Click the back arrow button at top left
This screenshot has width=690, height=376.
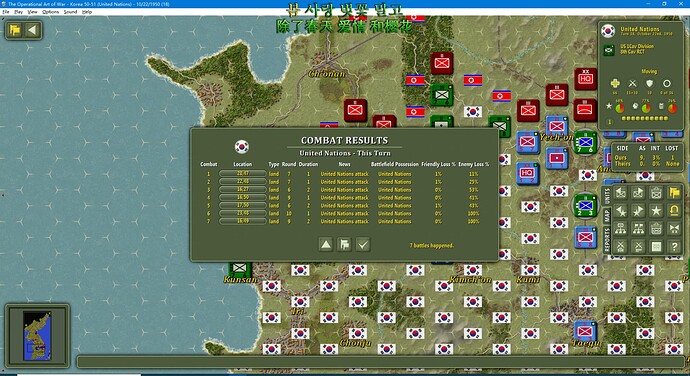[x=33, y=30]
